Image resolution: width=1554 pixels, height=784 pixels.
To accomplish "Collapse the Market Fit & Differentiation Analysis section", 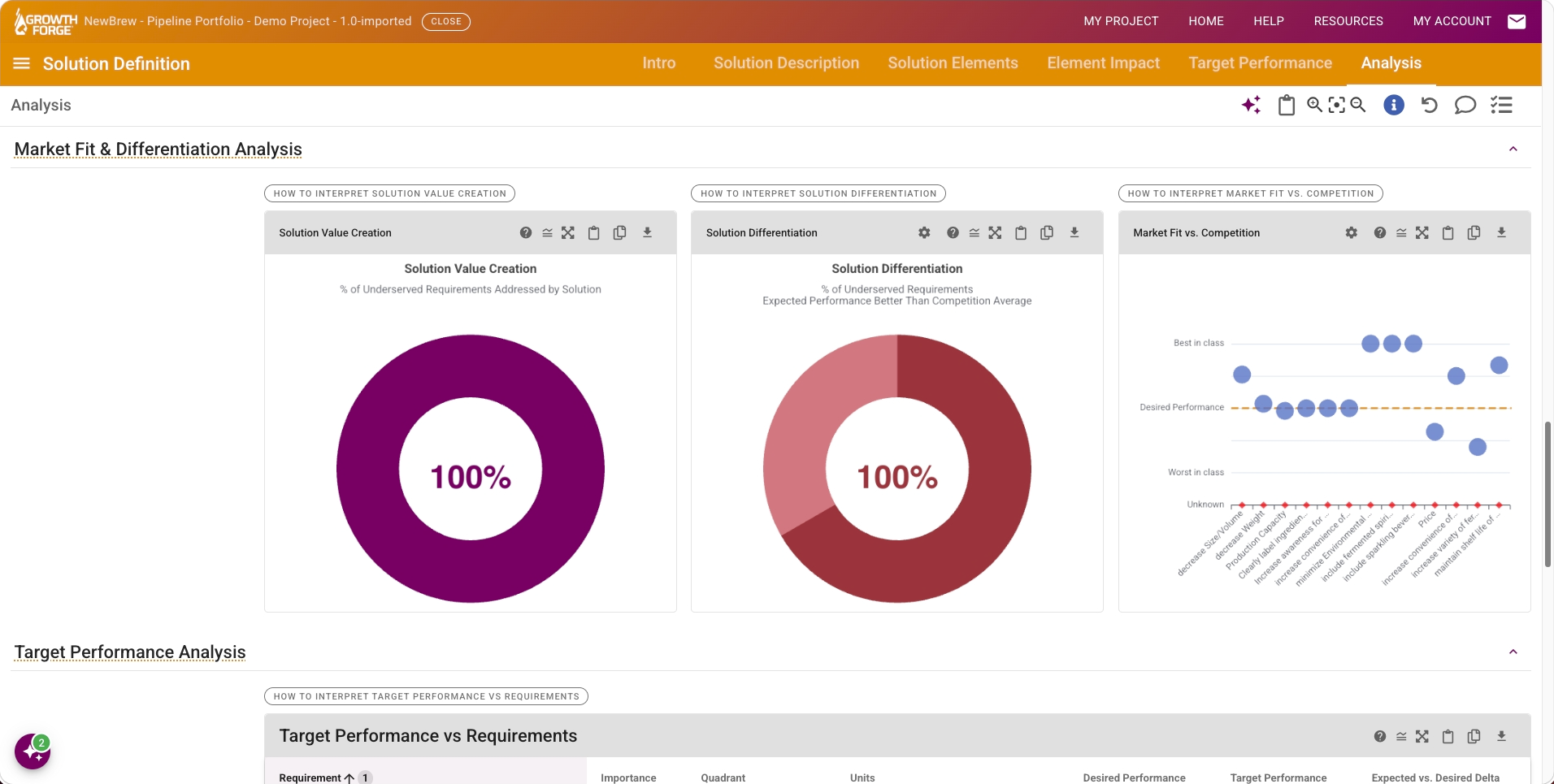I will tap(1513, 149).
